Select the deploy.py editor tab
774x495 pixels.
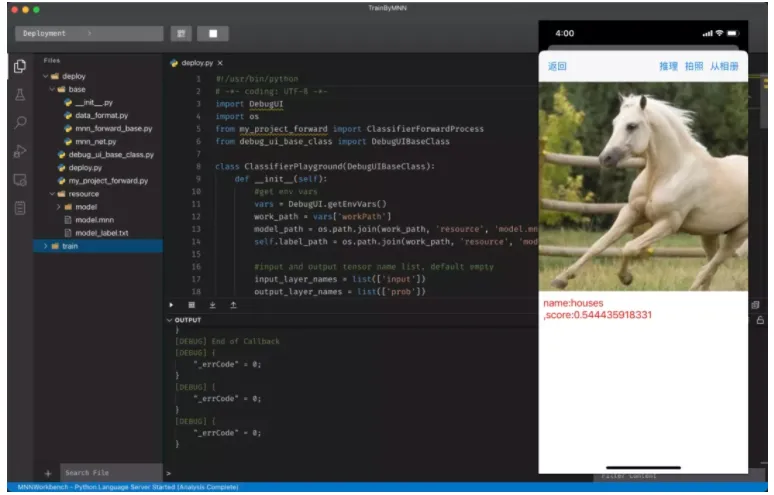point(196,63)
